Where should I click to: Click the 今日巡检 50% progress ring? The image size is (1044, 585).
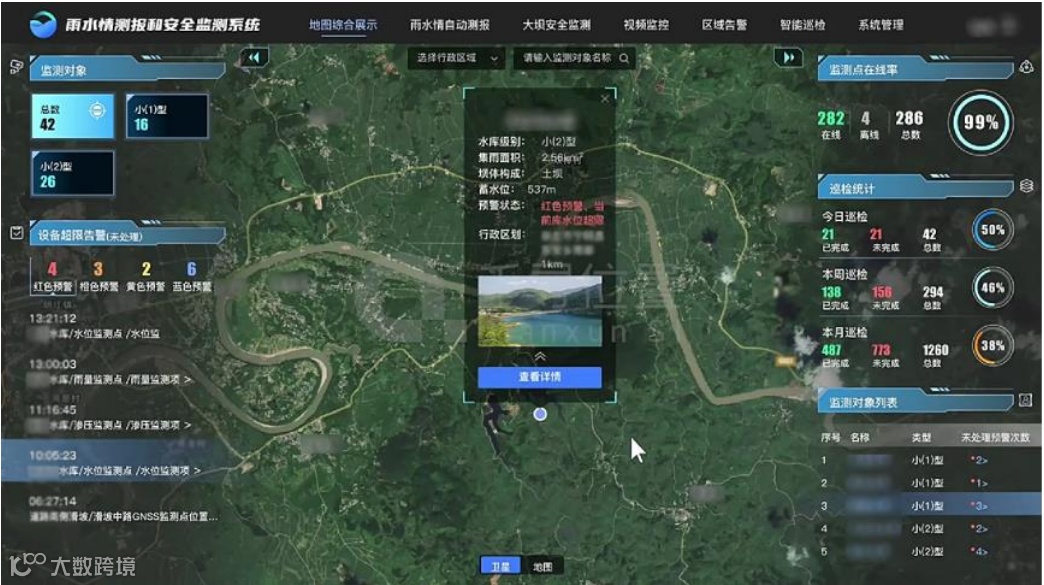pyautogui.click(x=993, y=230)
